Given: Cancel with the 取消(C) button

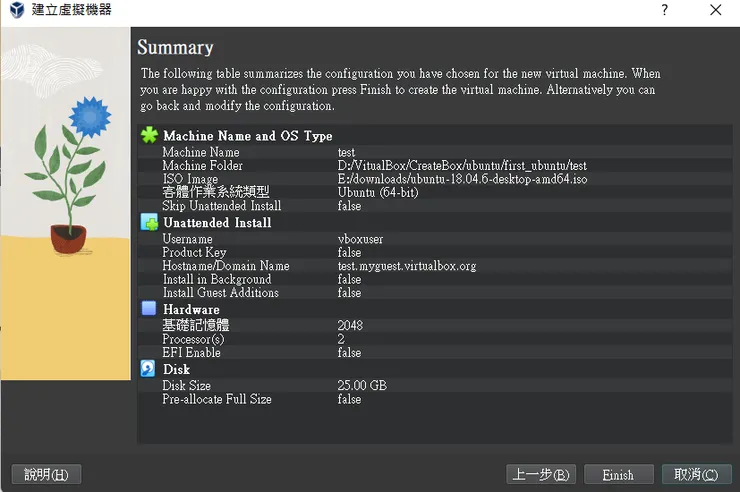Looking at the screenshot, I should click(x=697, y=475).
